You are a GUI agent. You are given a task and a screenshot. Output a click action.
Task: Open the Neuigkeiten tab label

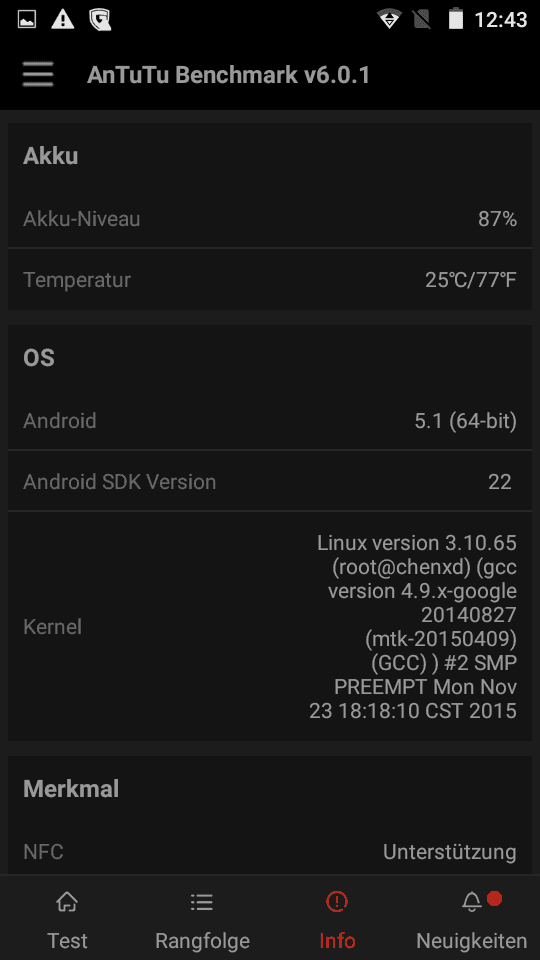[x=471, y=940]
